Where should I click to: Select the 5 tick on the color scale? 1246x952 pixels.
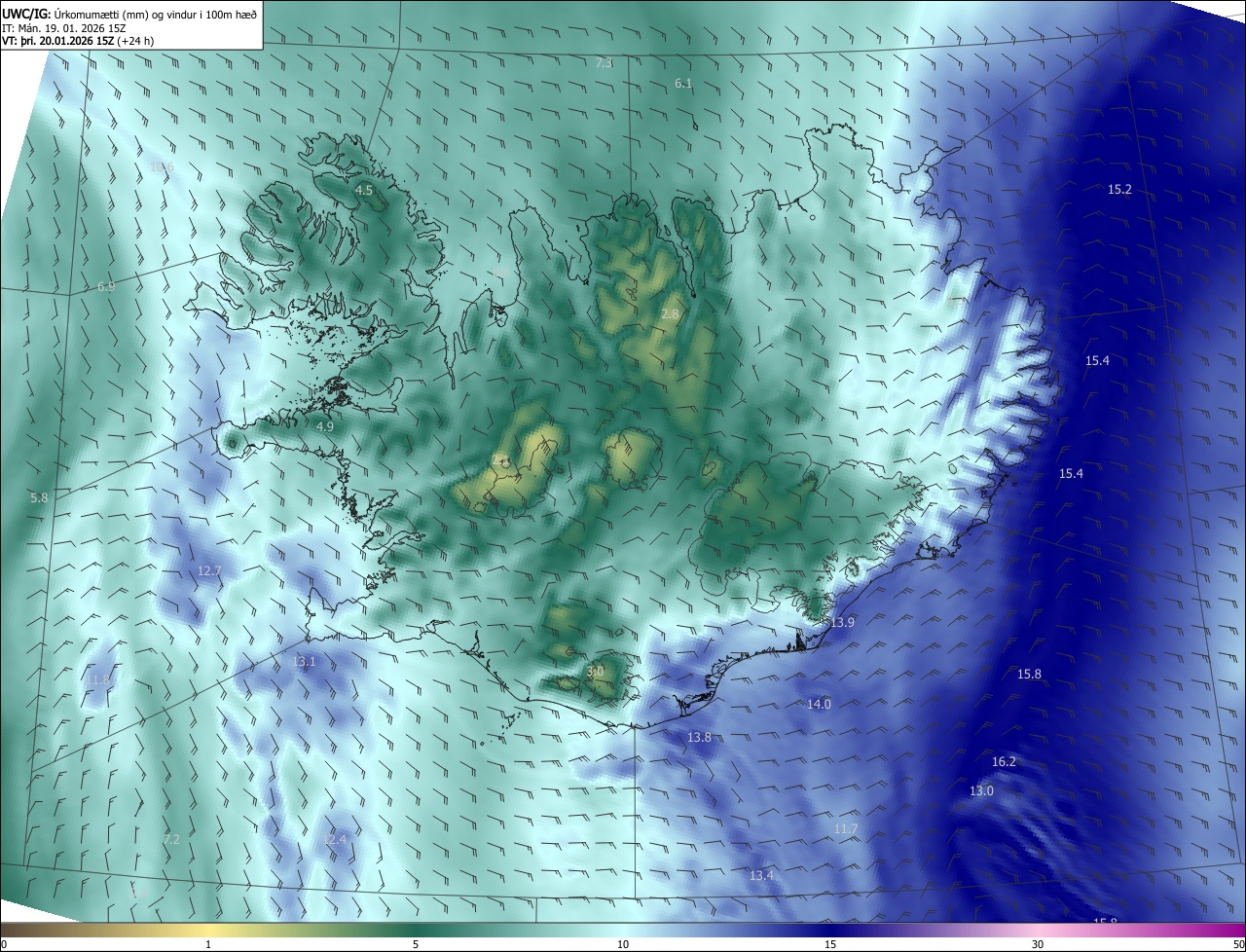pos(416,945)
